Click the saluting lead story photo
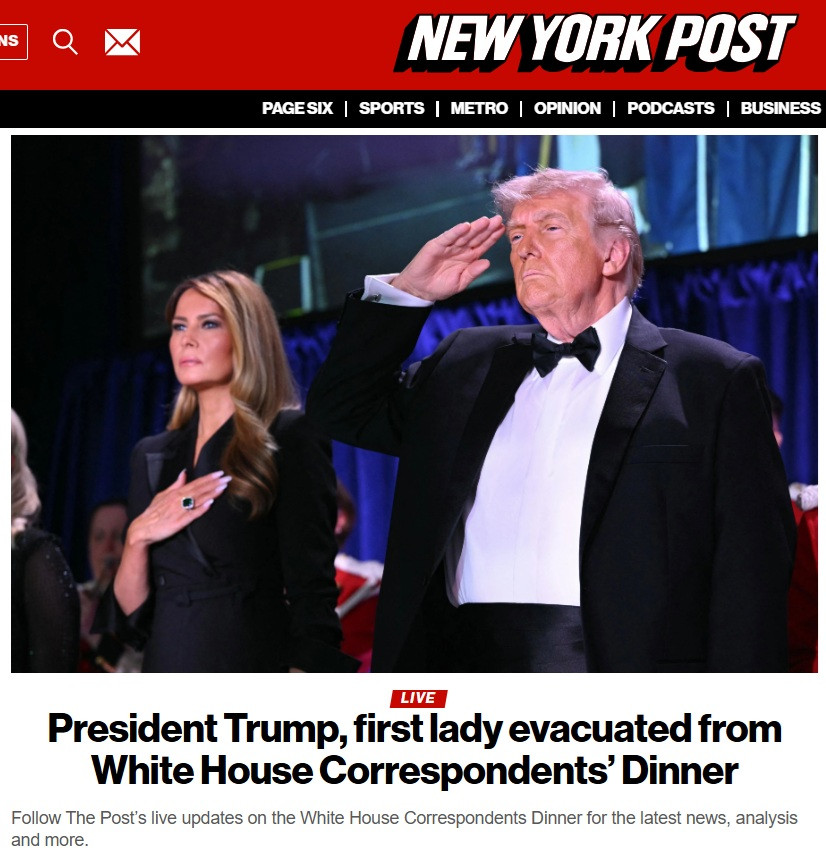This screenshot has height=860, width=826. [414, 404]
